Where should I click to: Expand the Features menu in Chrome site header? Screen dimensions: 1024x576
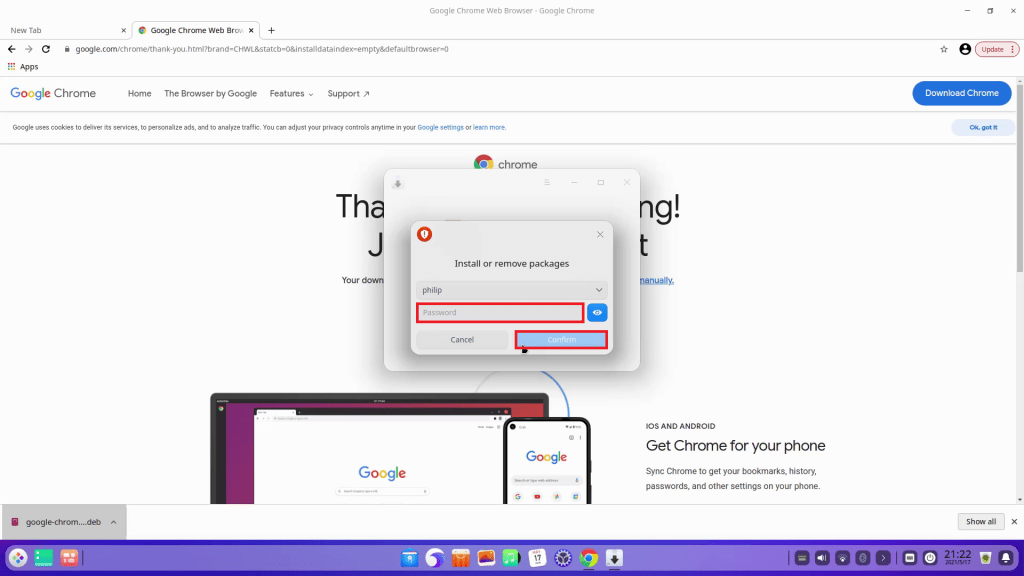tap(291, 93)
